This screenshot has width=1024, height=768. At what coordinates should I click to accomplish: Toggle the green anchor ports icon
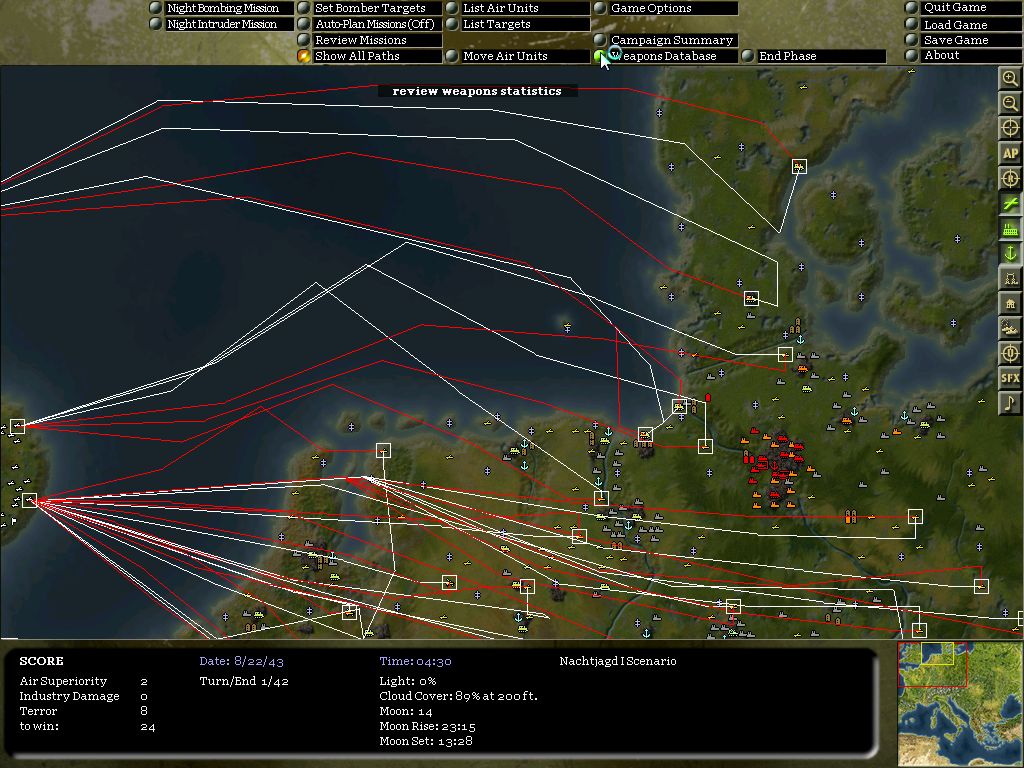pos(1010,253)
